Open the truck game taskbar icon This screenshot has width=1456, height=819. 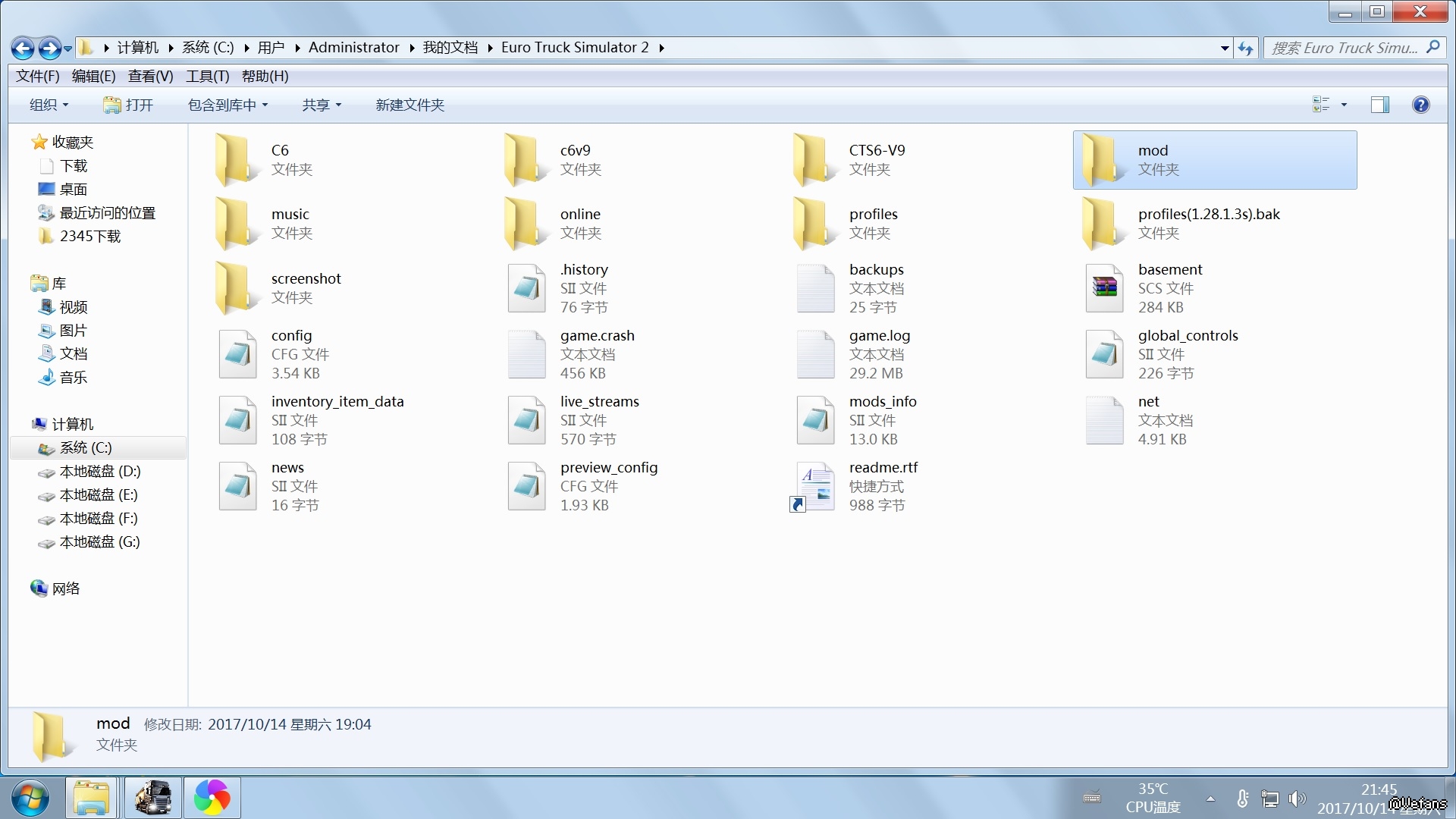[x=152, y=797]
